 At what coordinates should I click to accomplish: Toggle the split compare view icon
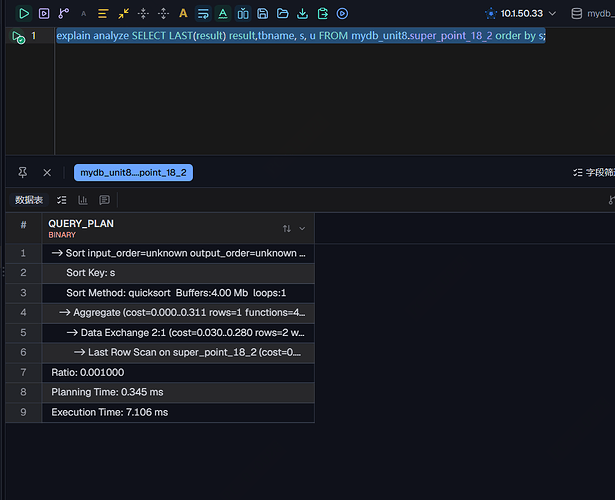pyautogui.click(x=243, y=14)
